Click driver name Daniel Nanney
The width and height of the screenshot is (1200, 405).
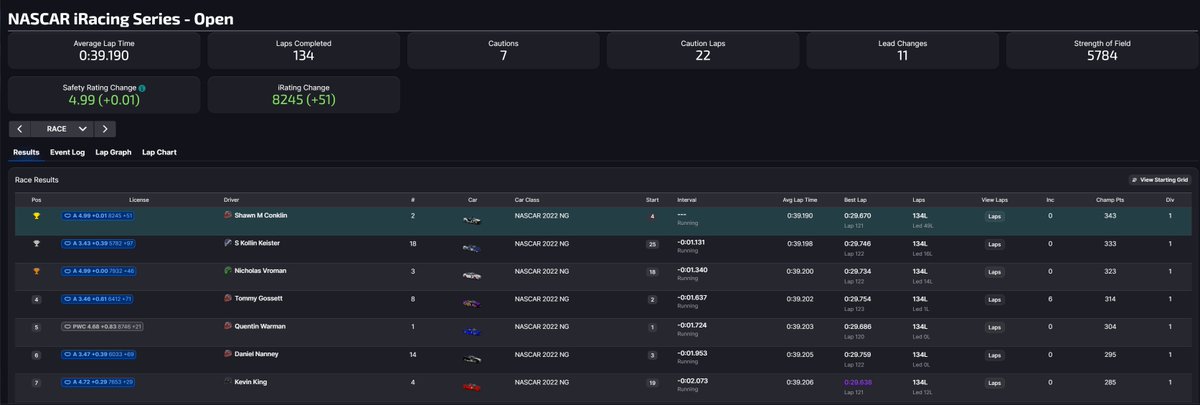pos(256,354)
